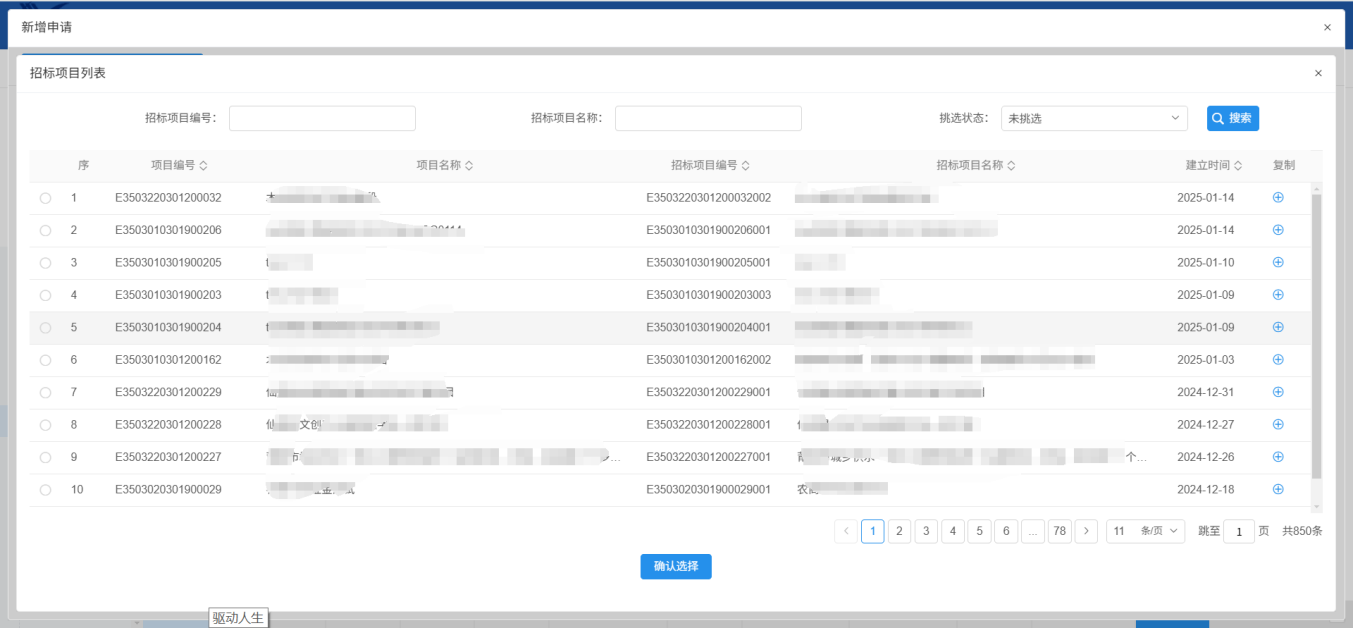The height and width of the screenshot is (628, 1353).
Task: Click the copy plus icon in row 10
Action: (x=1277, y=489)
